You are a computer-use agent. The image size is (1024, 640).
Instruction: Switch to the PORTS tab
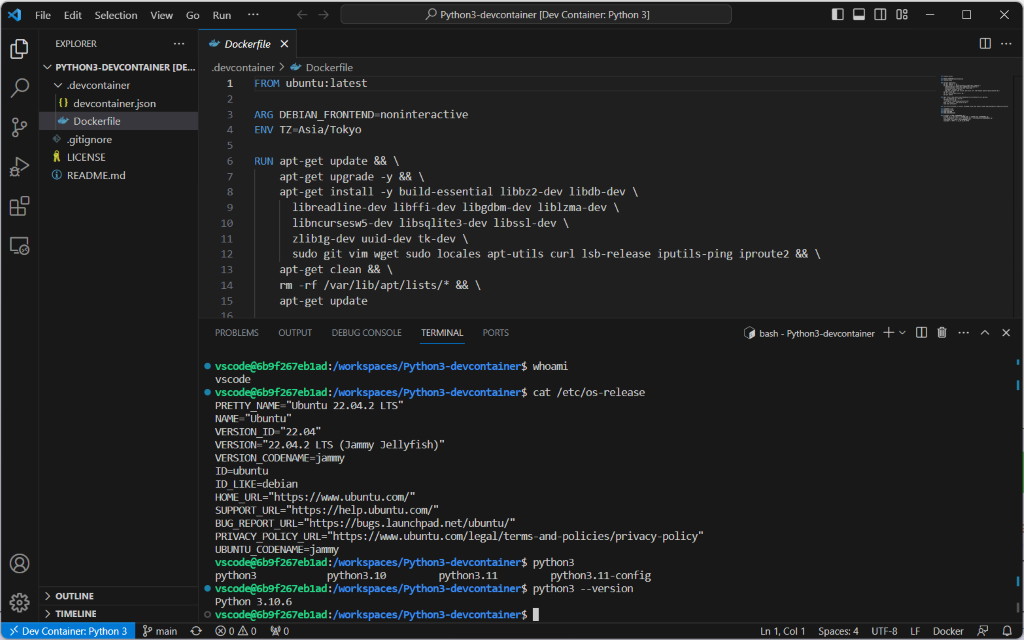click(x=495, y=332)
